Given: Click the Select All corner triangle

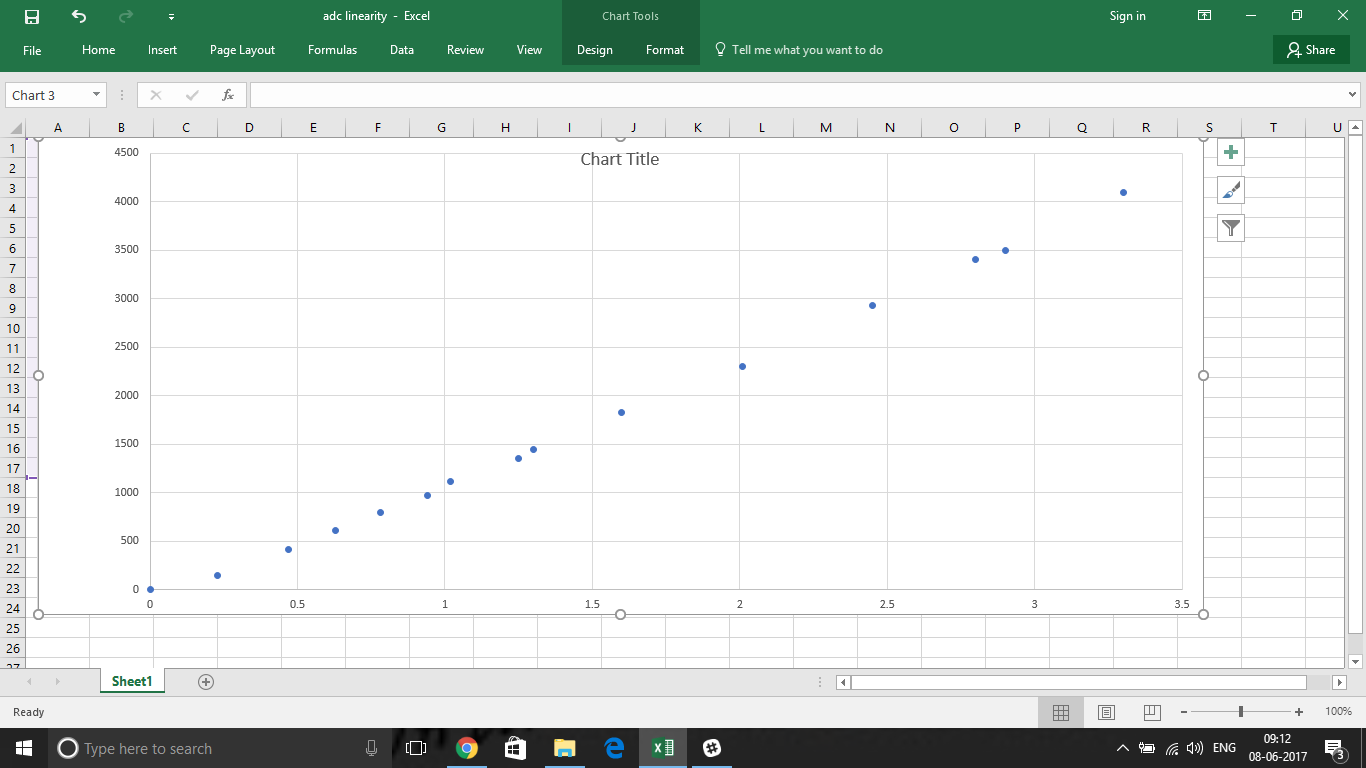Looking at the screenshot, I should pyautogui.click(x=14, y=127).
